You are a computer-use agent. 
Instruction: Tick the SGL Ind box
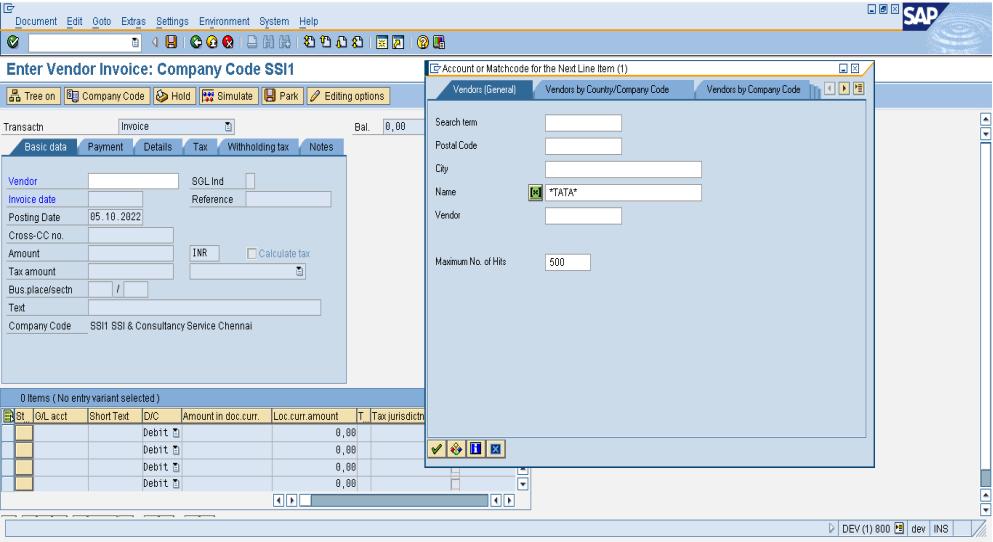click(x=250, y=181)
